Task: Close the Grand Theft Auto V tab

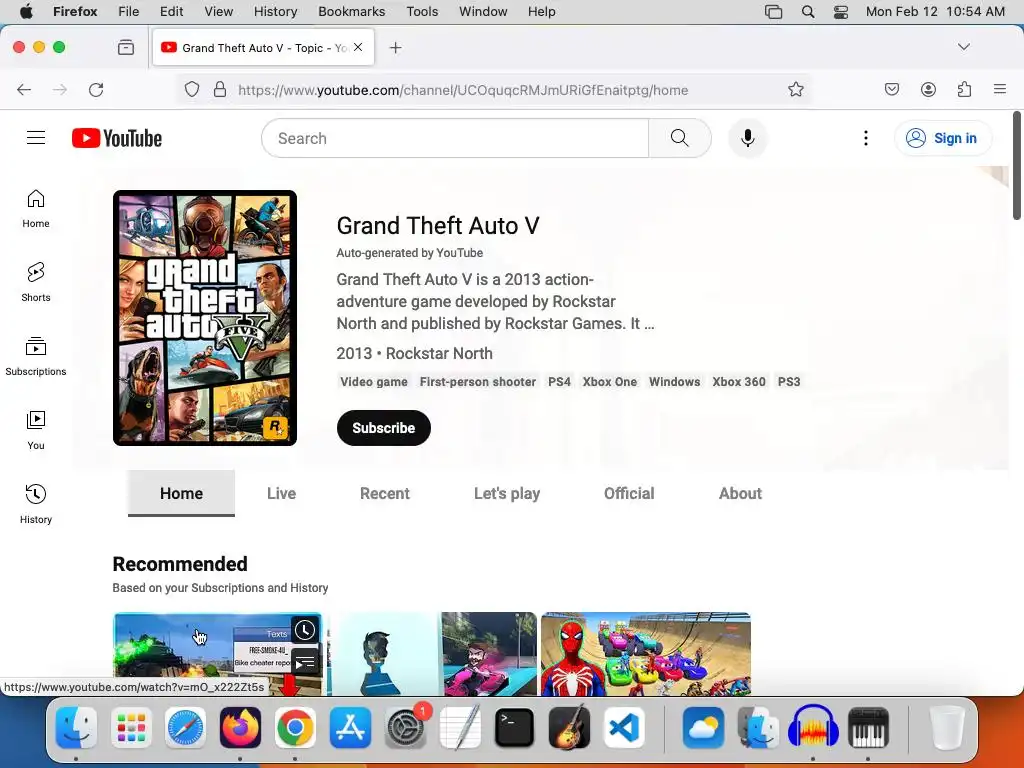Action: [358, 47]
